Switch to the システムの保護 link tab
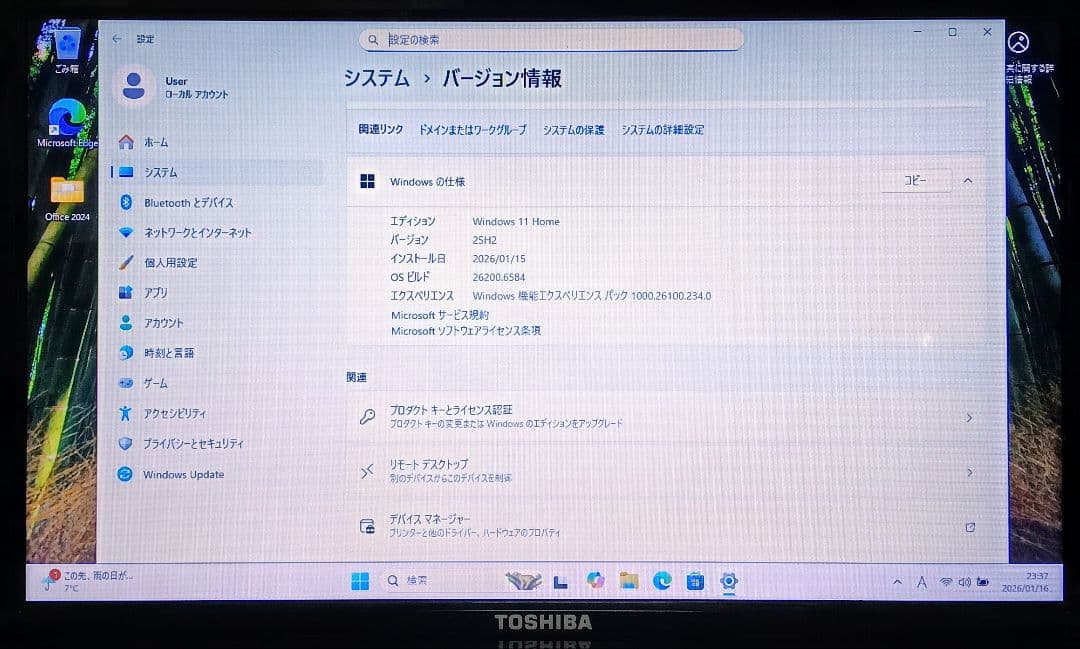This screenshot has width=1080, height=649. [x=573, y=130]
